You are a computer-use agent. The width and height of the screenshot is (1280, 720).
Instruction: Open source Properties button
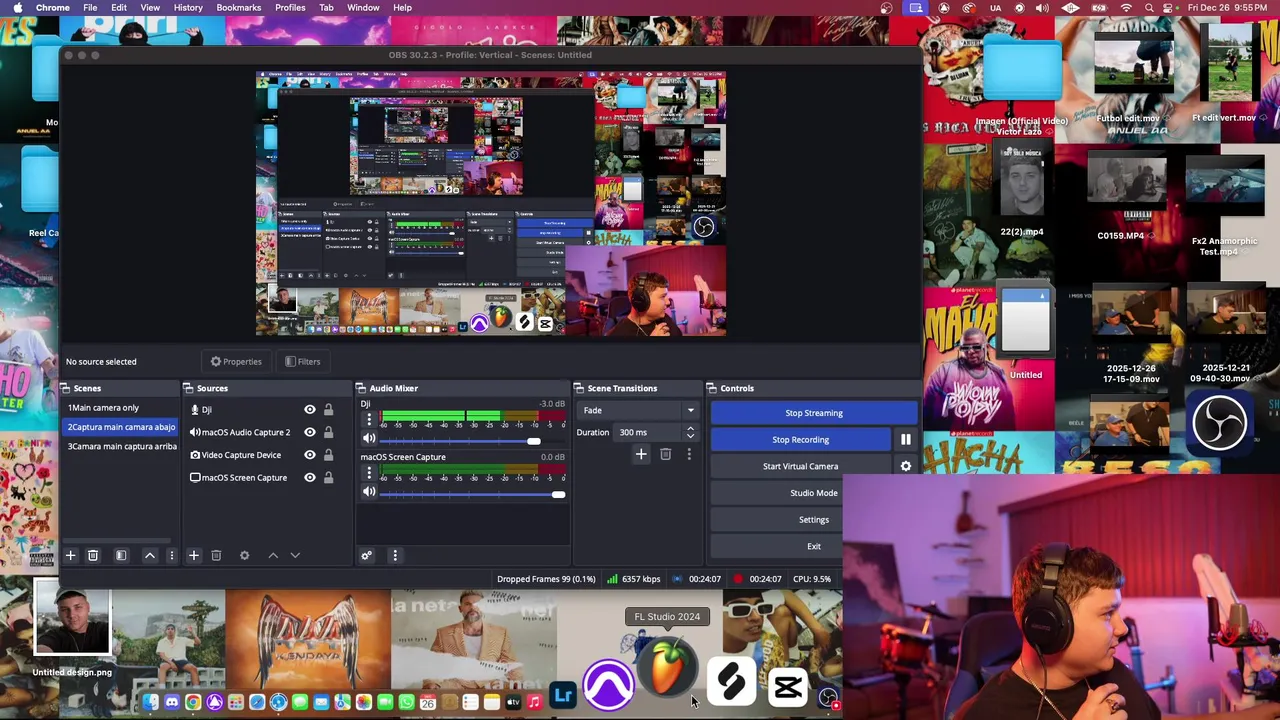coord(236,362)
